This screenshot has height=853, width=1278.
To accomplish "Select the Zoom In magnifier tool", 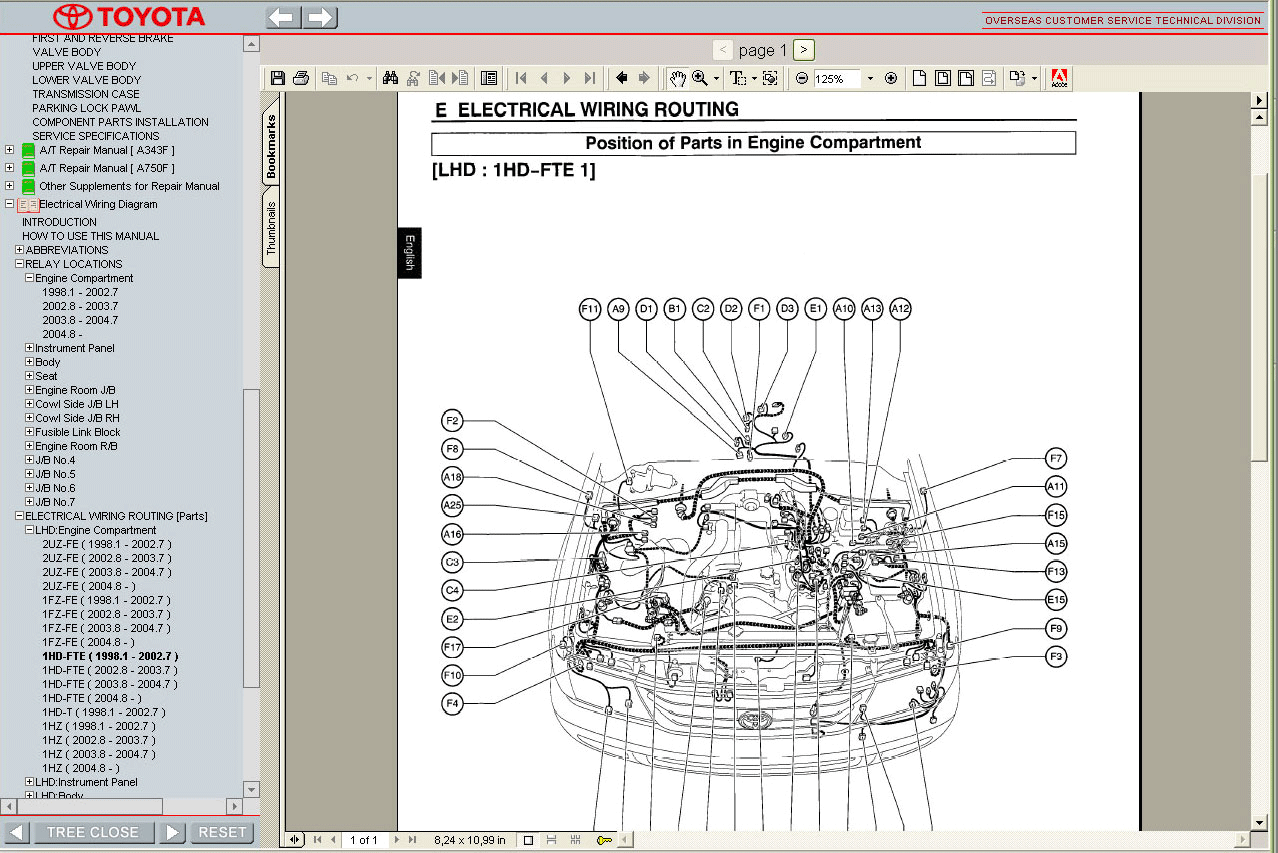I will click(700, 78).
